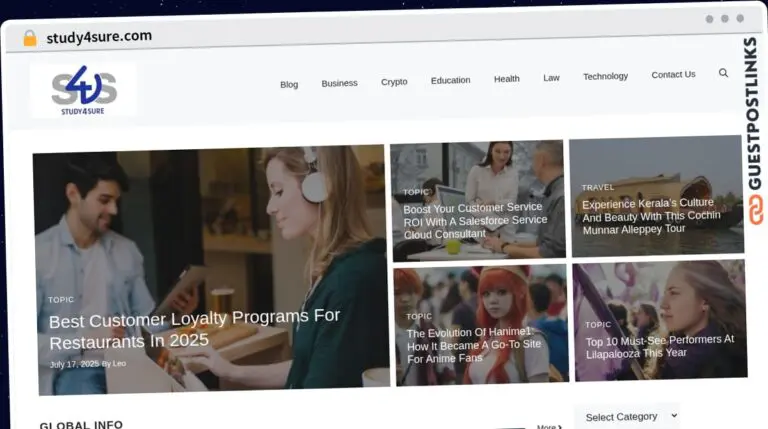Read Best Customer Loyalty Programs article
Image resolution: width=768 pixels, height=429 pixels.
(194, 328)
